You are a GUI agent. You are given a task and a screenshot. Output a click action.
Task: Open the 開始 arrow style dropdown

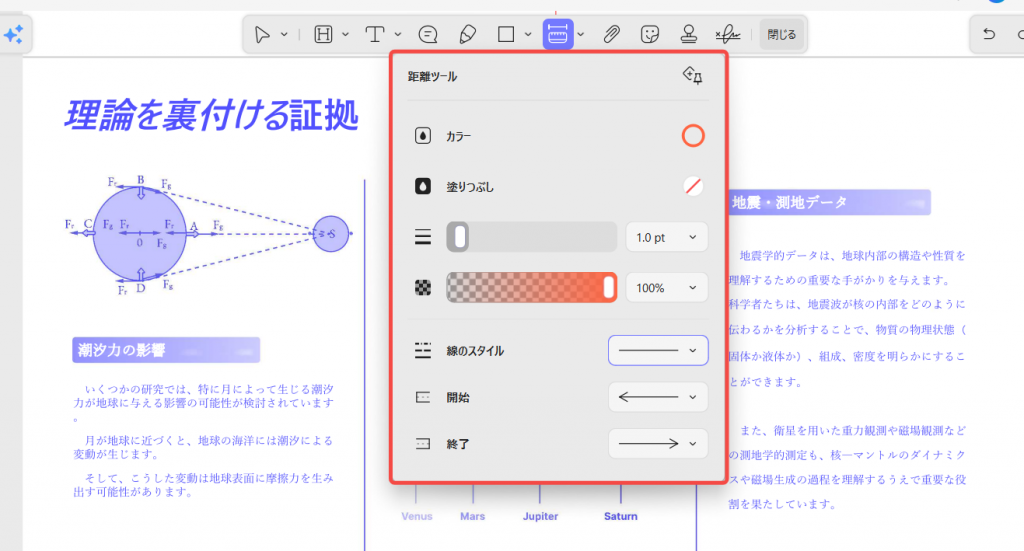pyautogui.click(x=658, y=397)
